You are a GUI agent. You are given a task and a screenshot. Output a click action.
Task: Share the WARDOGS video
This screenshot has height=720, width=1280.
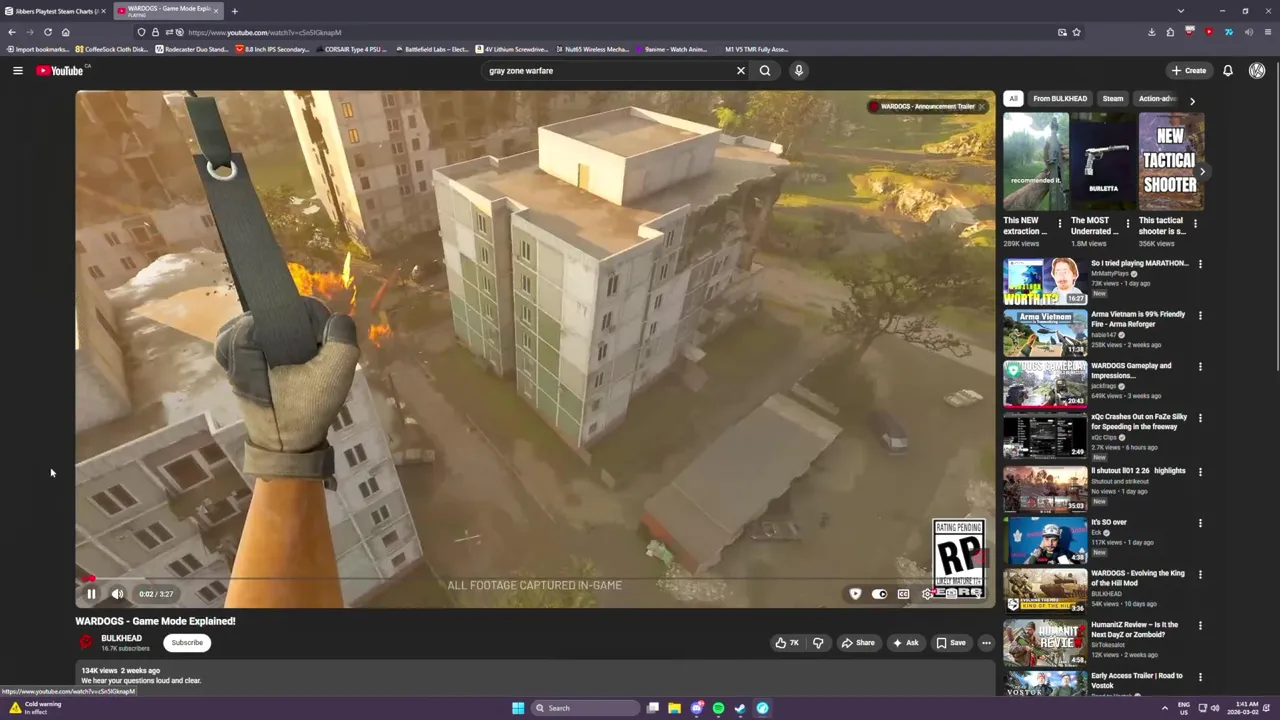(x=858, y=643)
